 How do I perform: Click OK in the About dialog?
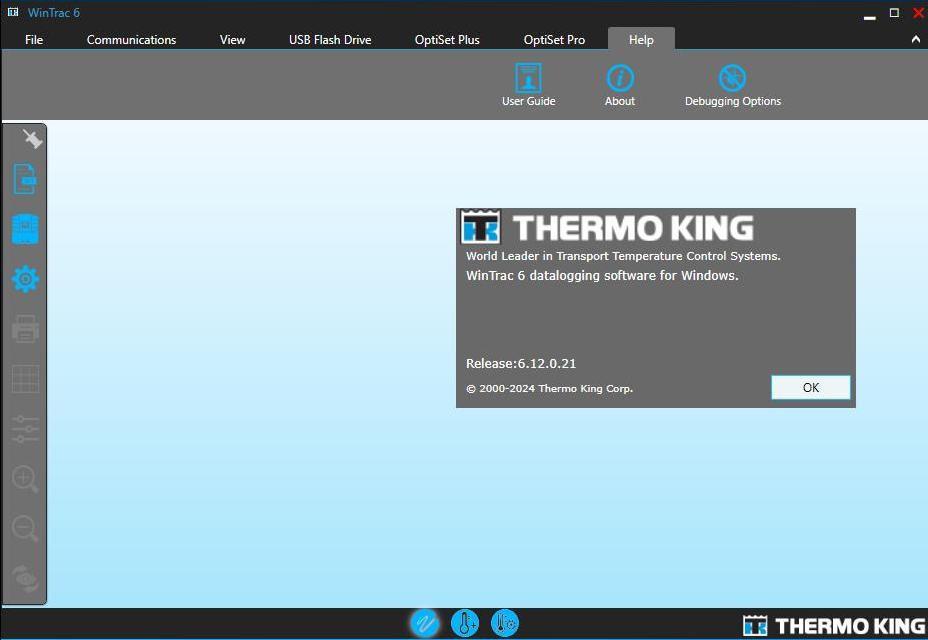(x=811, y=387)
